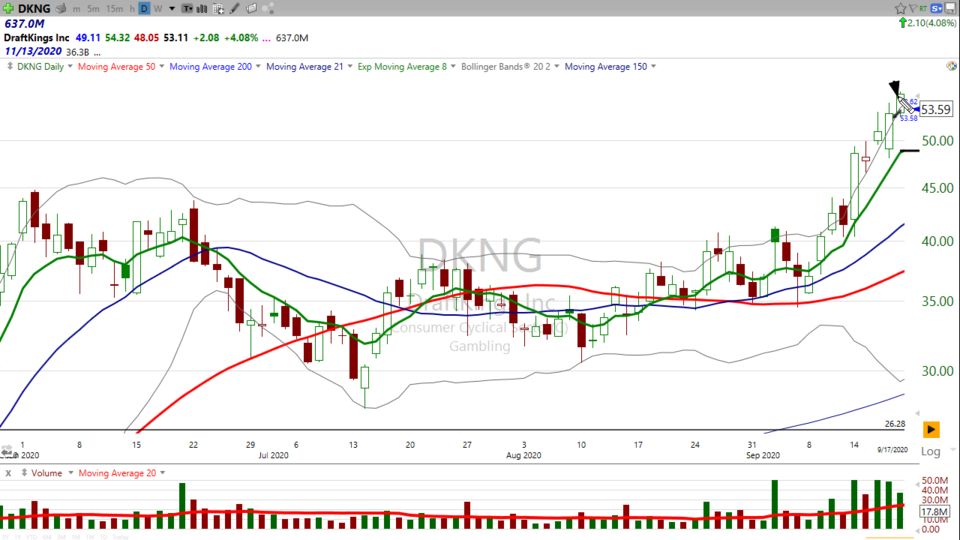Select the hourly 'h' time frame
This screenshot has height=540, width=960.
132,9
